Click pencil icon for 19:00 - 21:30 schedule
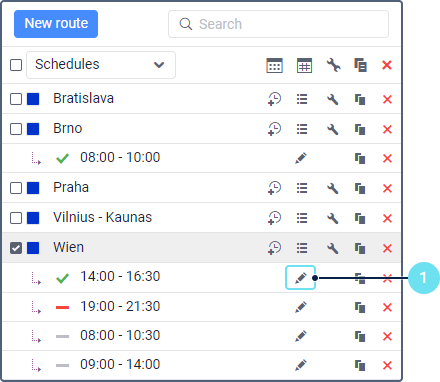This screenshot has width=440, height=382. click(300, 307)
